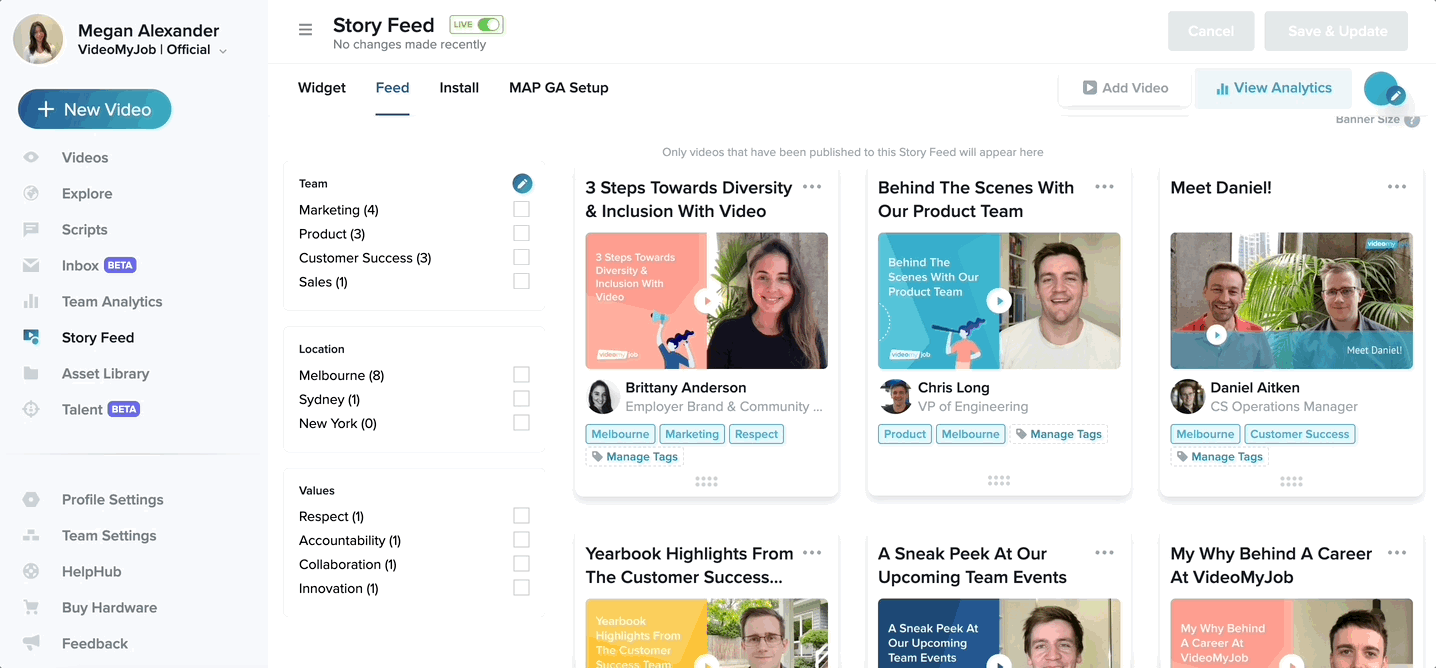Check the New York (0) filter
This screenshot has width=1436, height=668.
coord(521,422)
